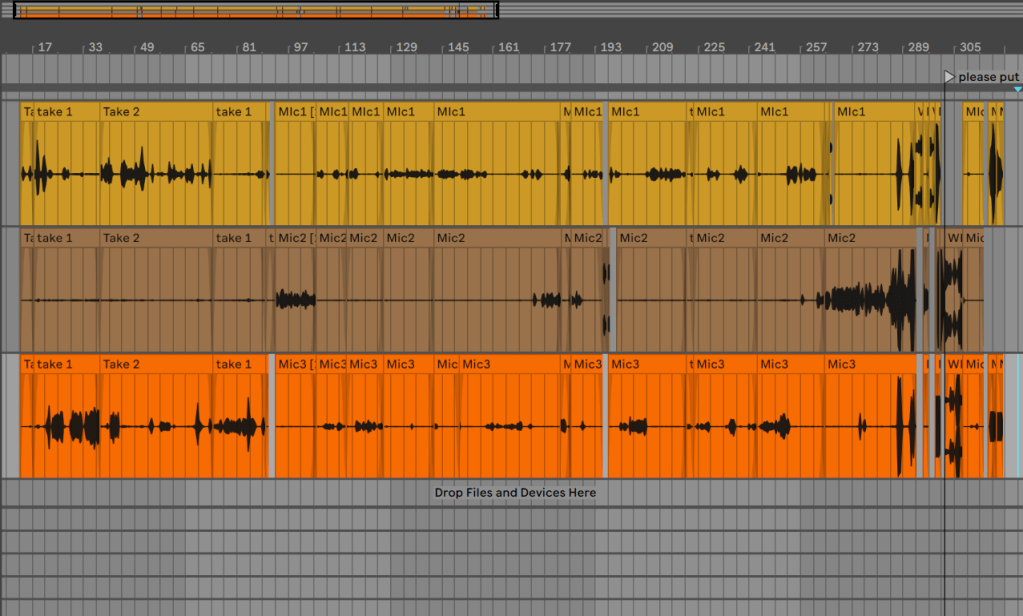The width and height of the screenshot is (1023, 616).
Task: Click bar 305 on the timeline ruler
Action: click(x=969, y=47)
